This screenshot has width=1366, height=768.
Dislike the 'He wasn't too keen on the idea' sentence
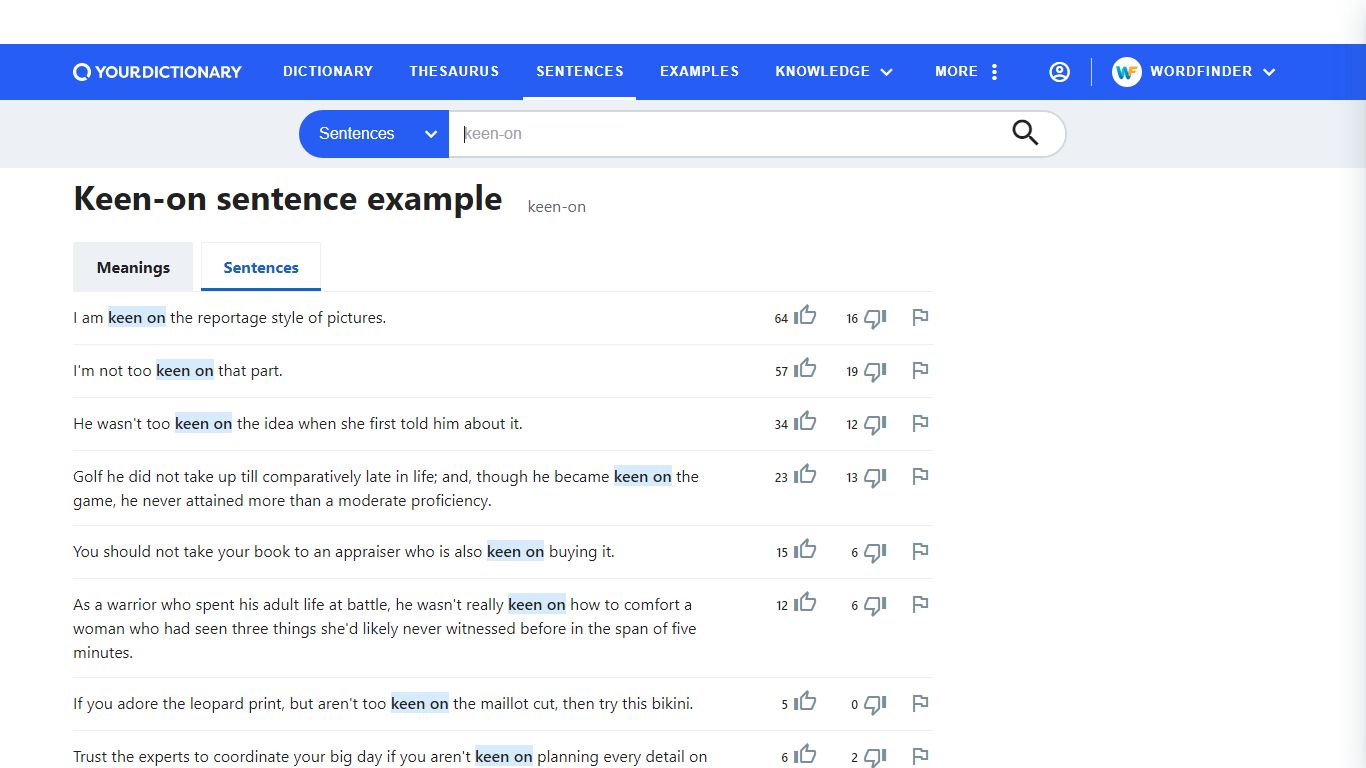875,424
